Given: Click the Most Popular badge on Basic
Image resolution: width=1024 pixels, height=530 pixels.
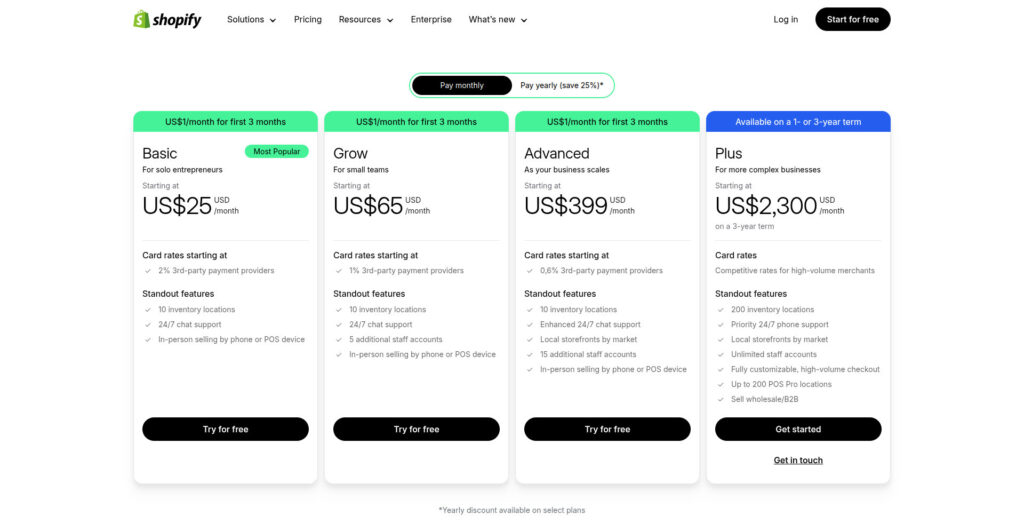Looking at the screenshot, I should [276, 151].
